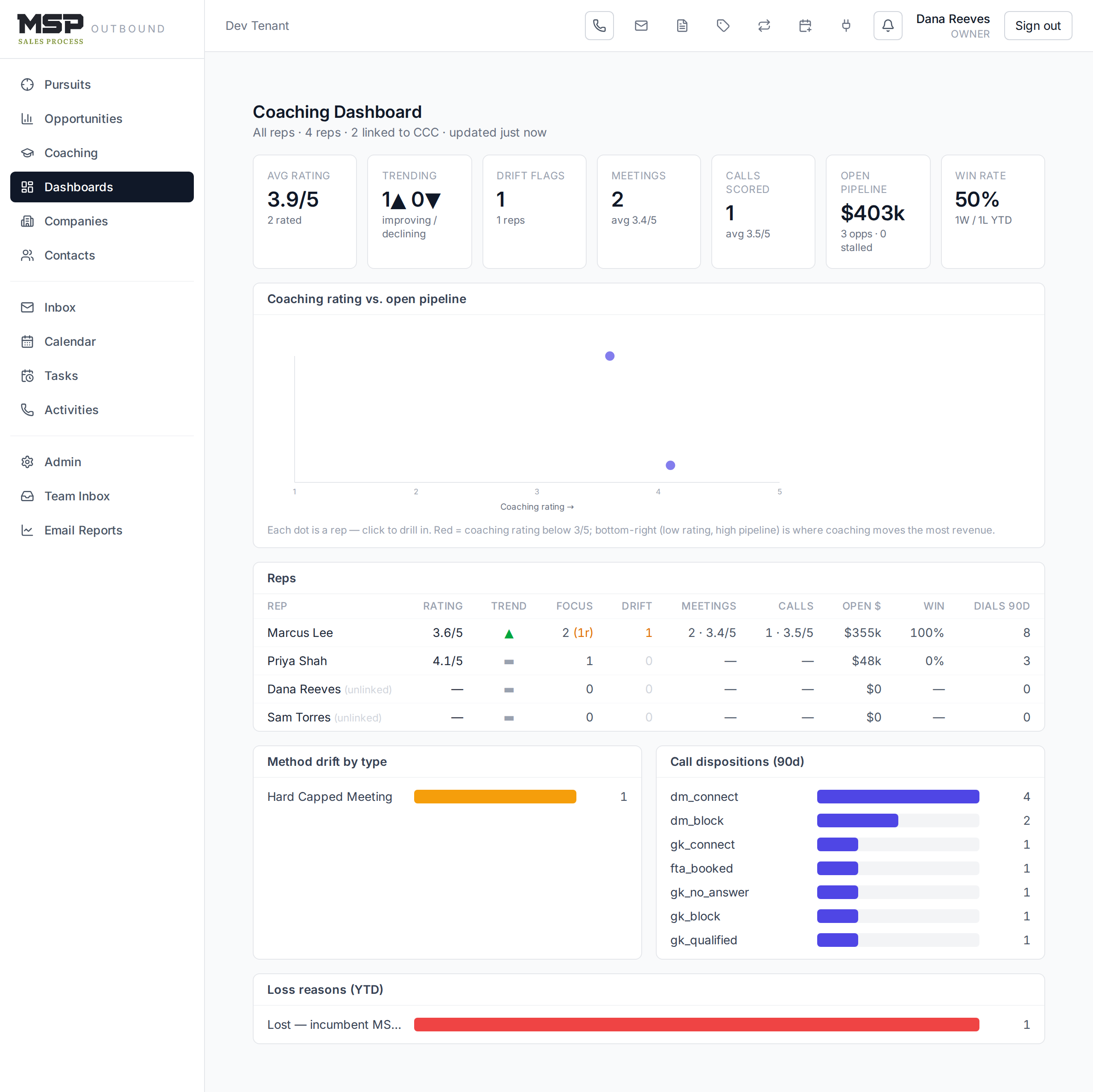1093x1092 pixels.
Task: Click the gk_qualified disposition row
Action: point(850,940)
